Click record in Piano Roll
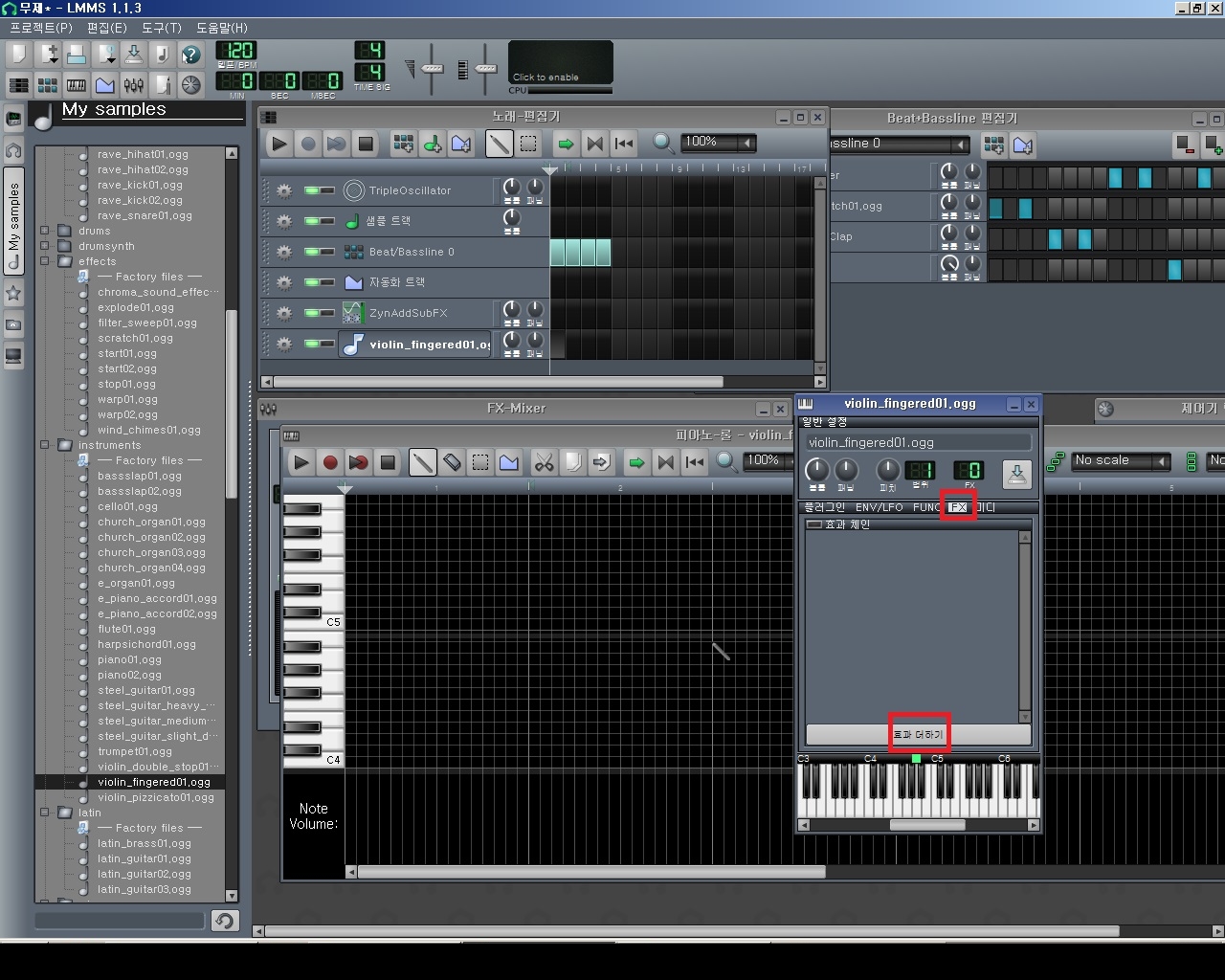Screen dimensions: 1225x980 (329, 462)
